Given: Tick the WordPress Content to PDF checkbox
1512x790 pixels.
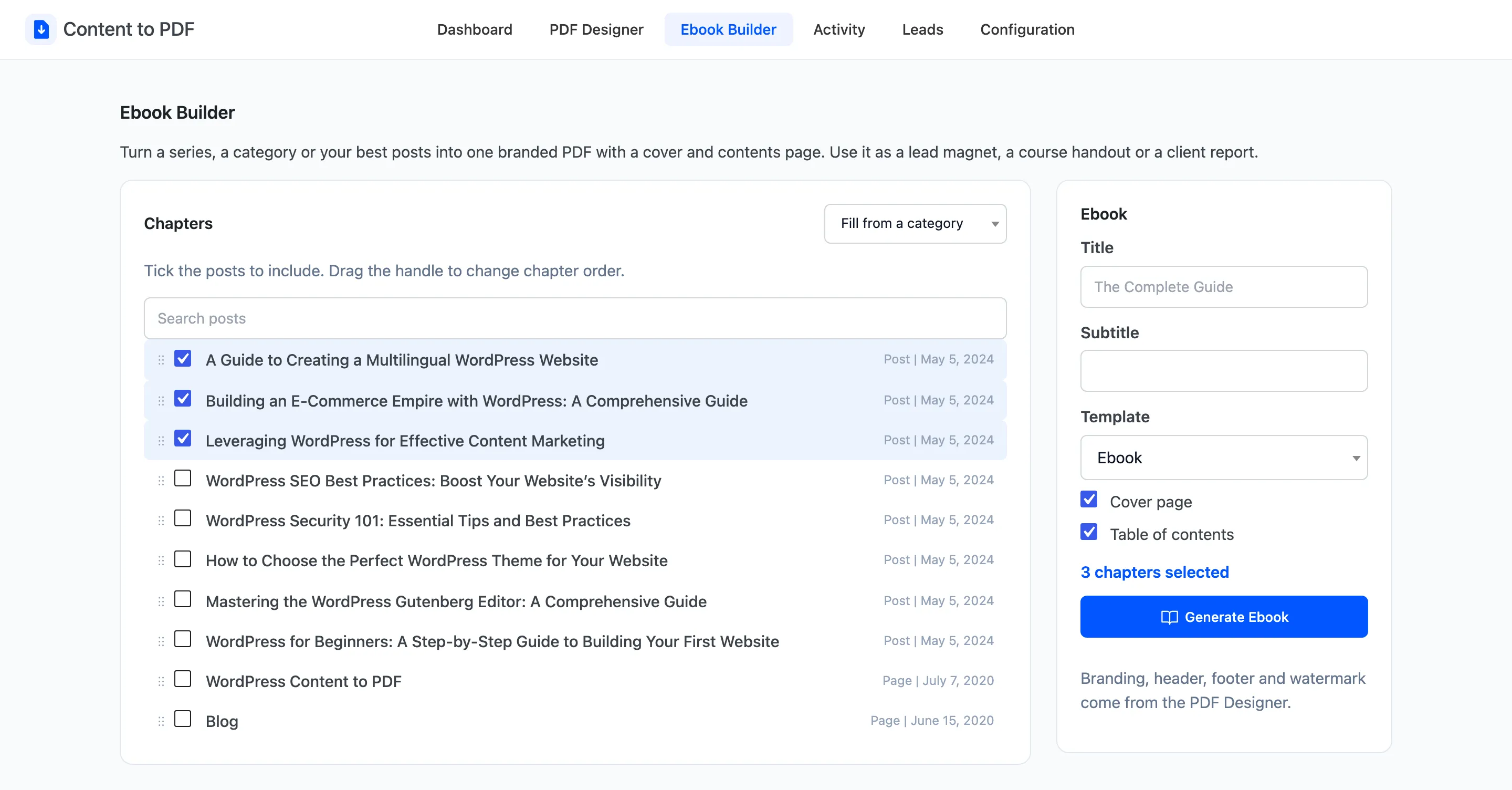Looking at the screenshot, I should coord(183,679).
